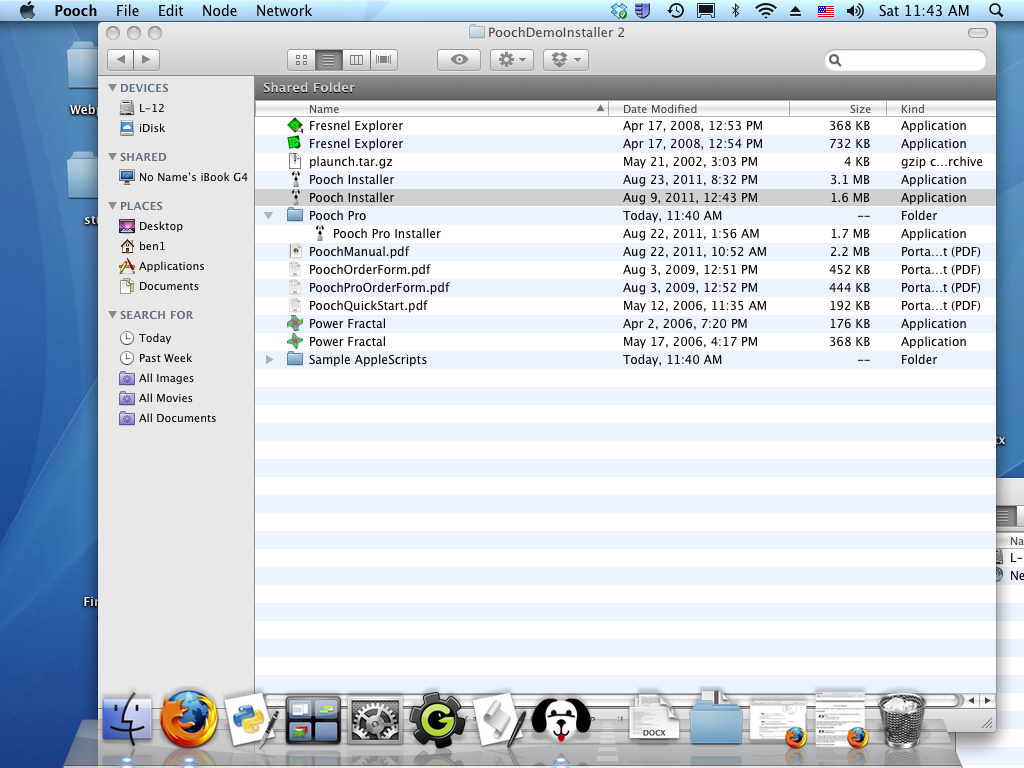Select the PoochManual.pdf file icon

[x=295, y=251]
